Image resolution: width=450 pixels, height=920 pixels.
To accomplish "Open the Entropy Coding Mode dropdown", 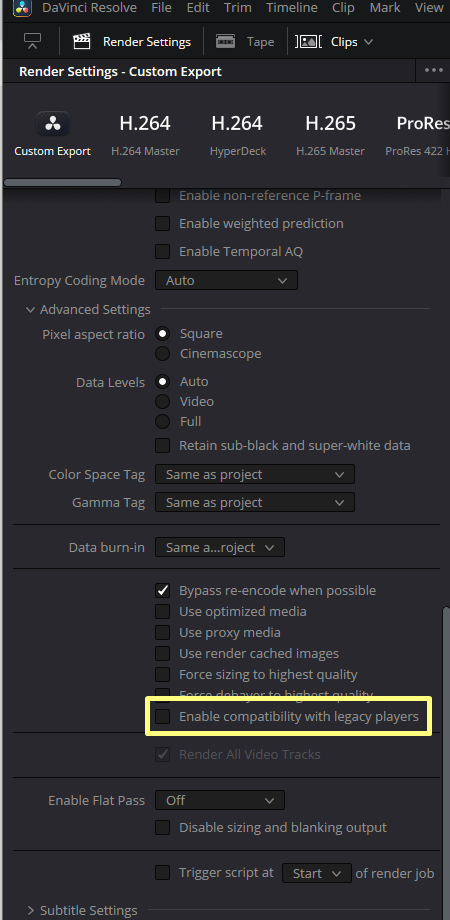I will (x=226, y=280).
